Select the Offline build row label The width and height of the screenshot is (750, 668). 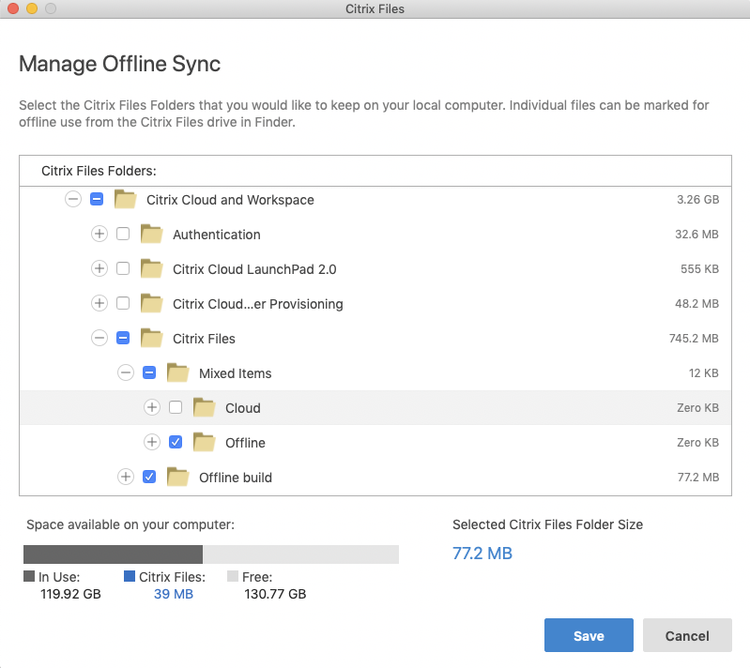(x=235, y=477)
